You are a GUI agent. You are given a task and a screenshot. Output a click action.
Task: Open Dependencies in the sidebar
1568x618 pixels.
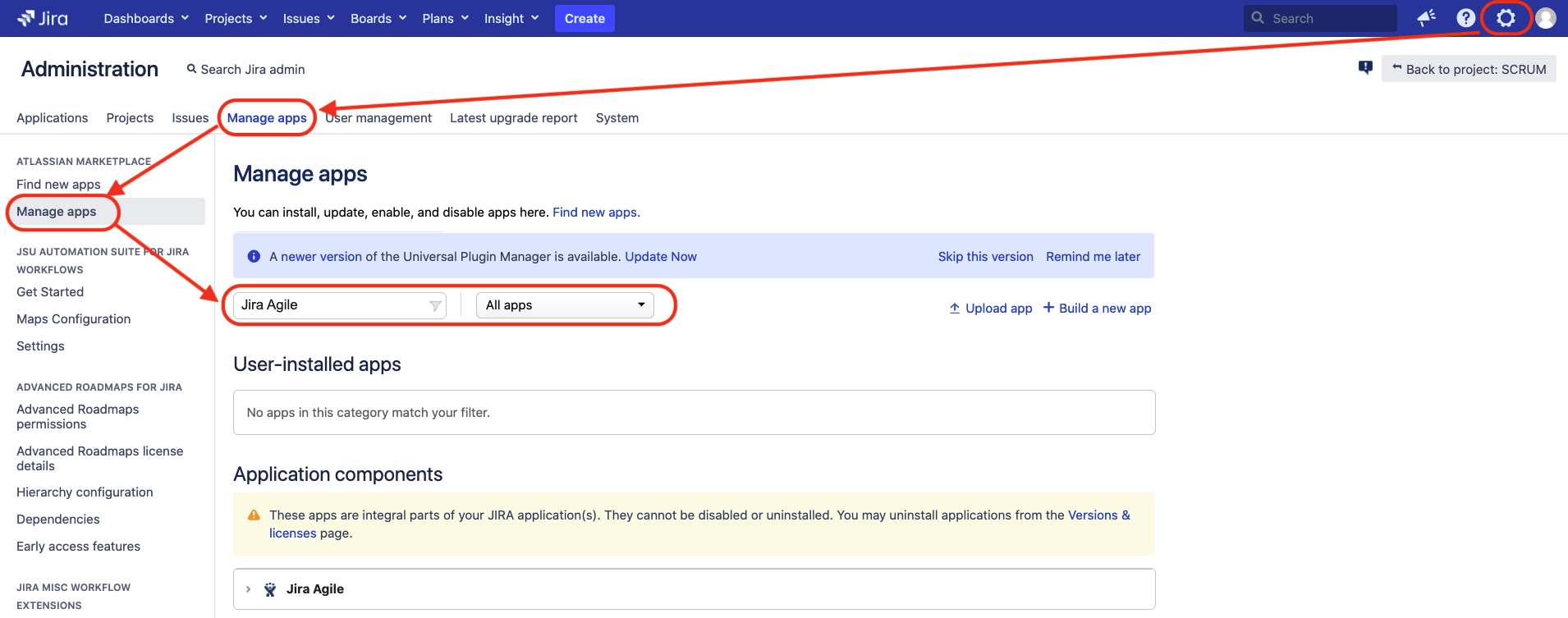[58, 520]
